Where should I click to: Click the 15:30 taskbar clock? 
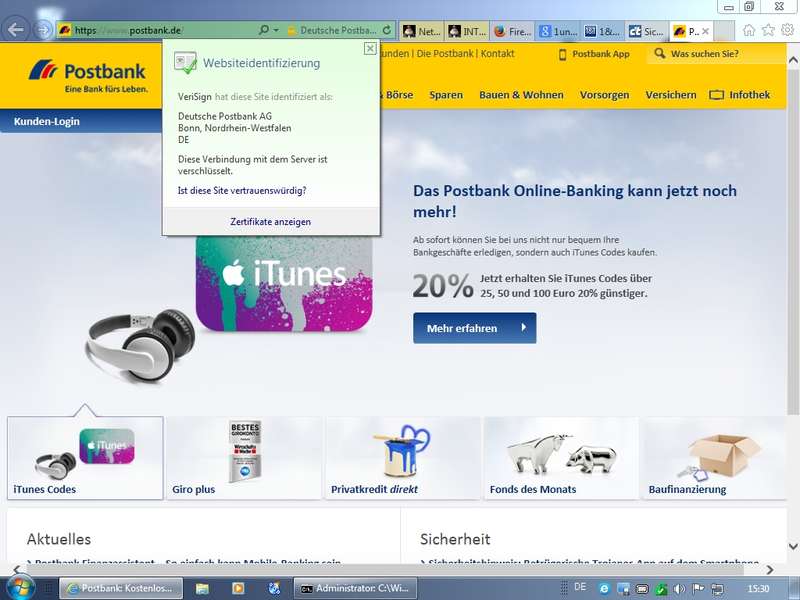pyautogui.click(x=758, y=589)
